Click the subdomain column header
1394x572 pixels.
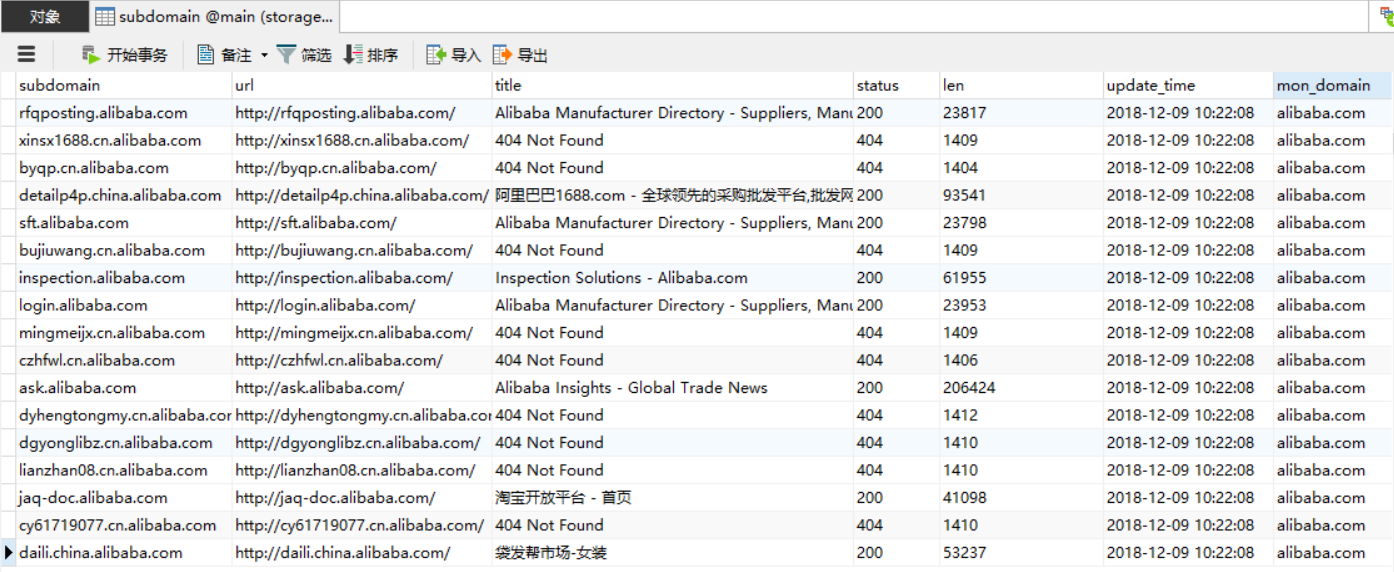pyautogui.click(x=60, y=86)
